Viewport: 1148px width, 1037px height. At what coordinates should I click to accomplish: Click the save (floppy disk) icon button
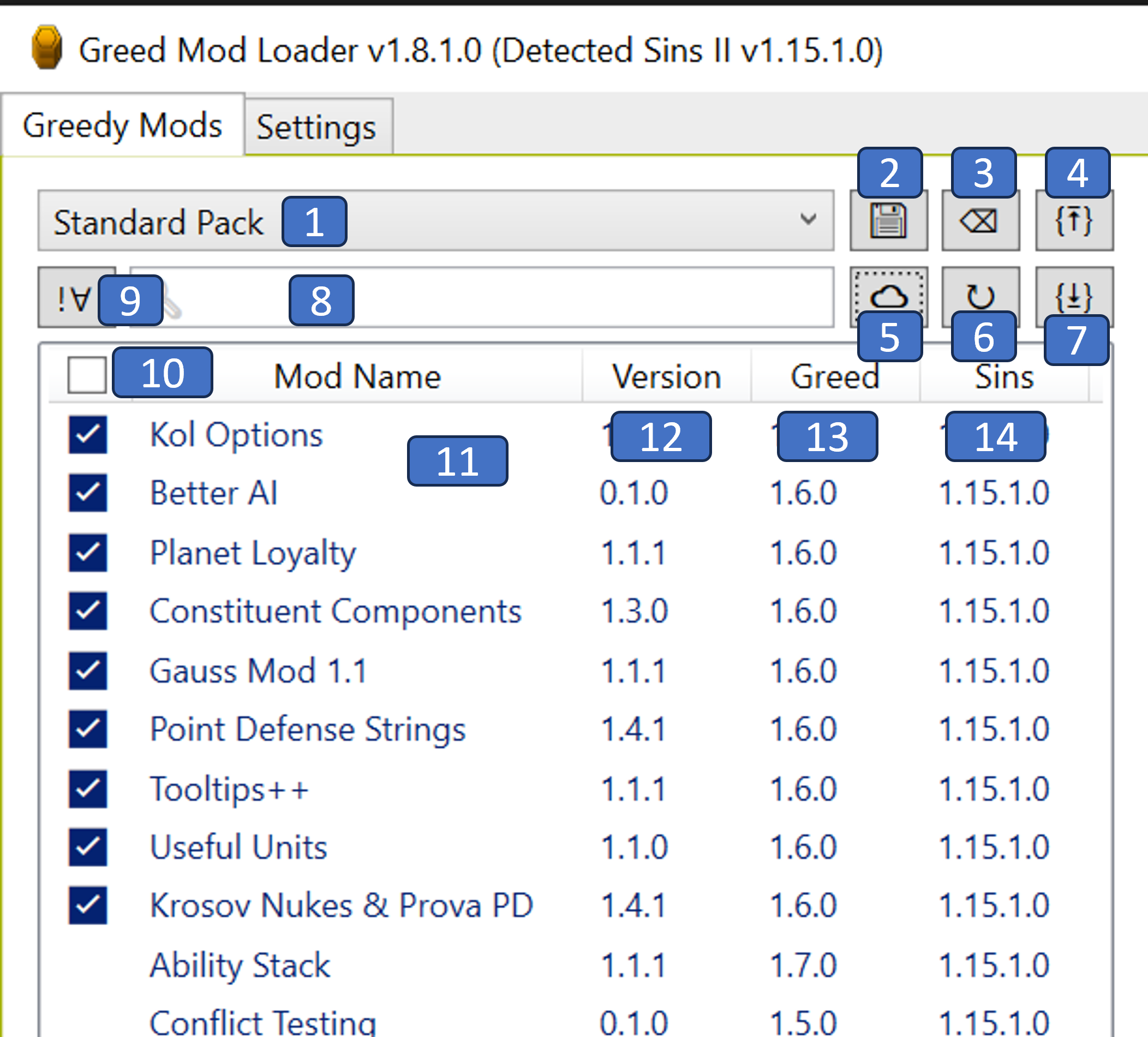coord(888,221)
